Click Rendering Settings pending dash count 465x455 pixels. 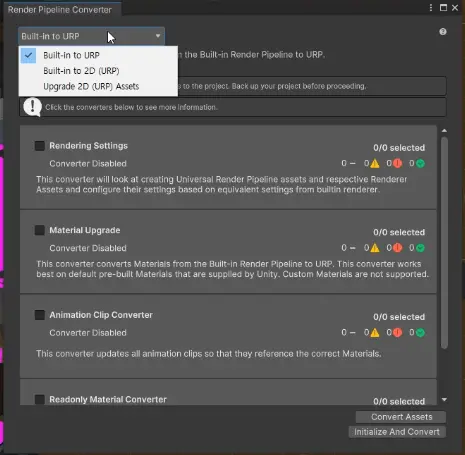[348, 163]
